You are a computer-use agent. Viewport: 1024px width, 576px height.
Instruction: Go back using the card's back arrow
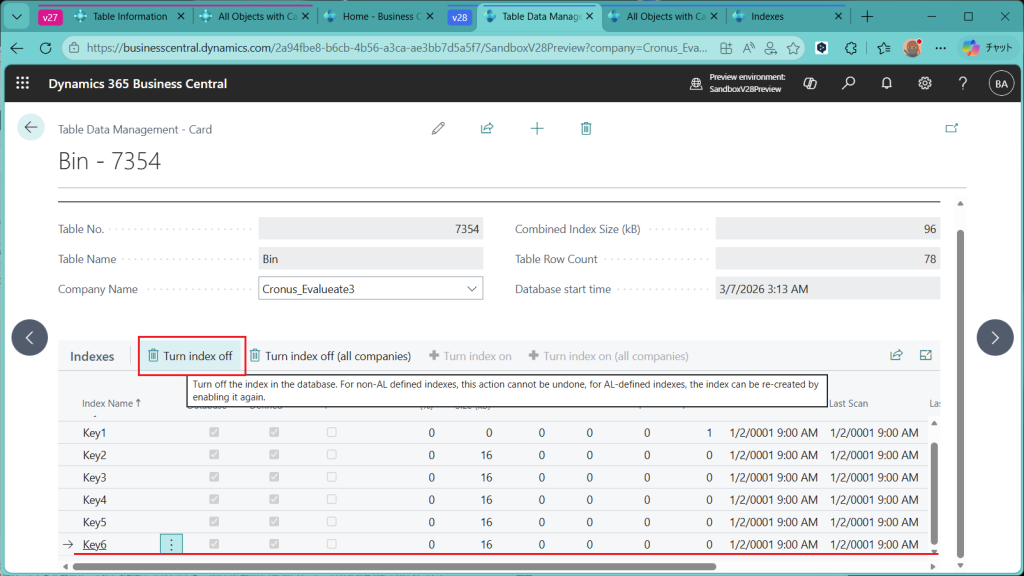[31, 127]
